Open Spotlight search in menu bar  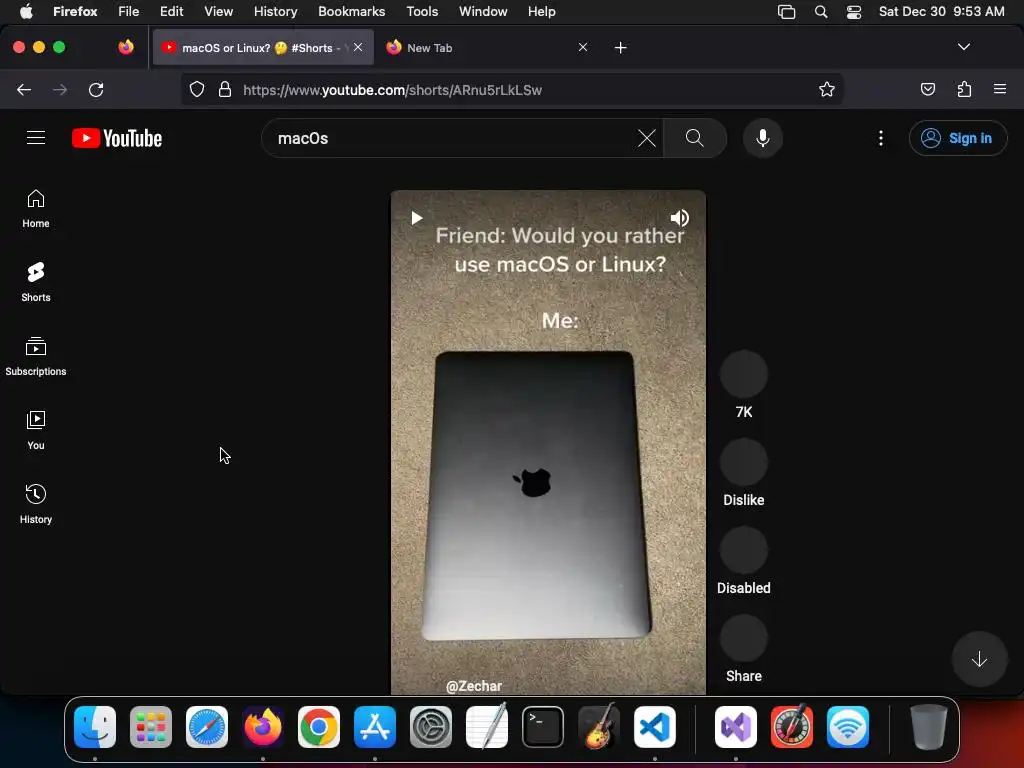(x=821, y=12)
